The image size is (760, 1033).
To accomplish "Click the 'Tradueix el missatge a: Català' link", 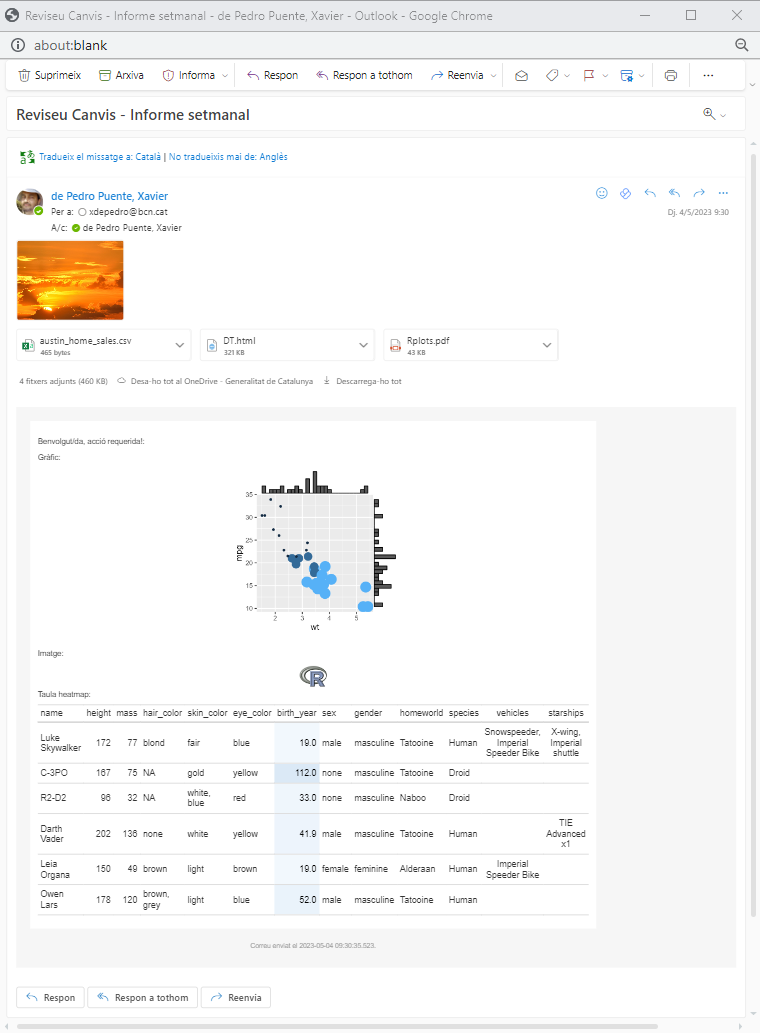I will click(x=100, y=157).
